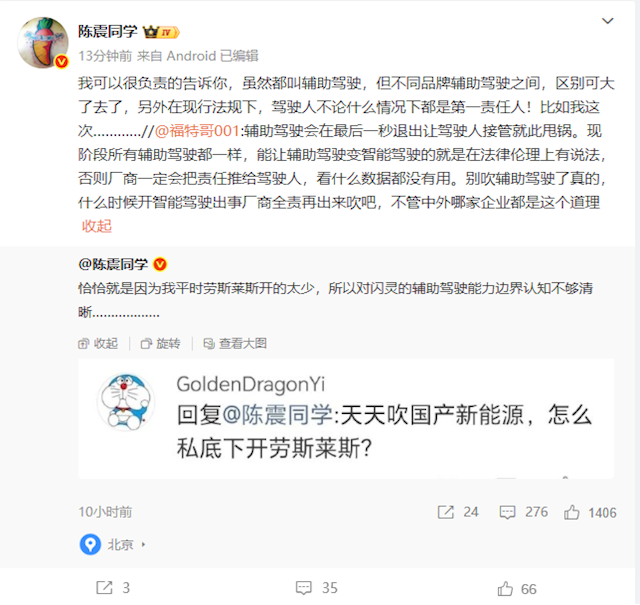The image size is (640, 605).
Task: Open the @福特哥001 mention link
Action: point(197,131)
